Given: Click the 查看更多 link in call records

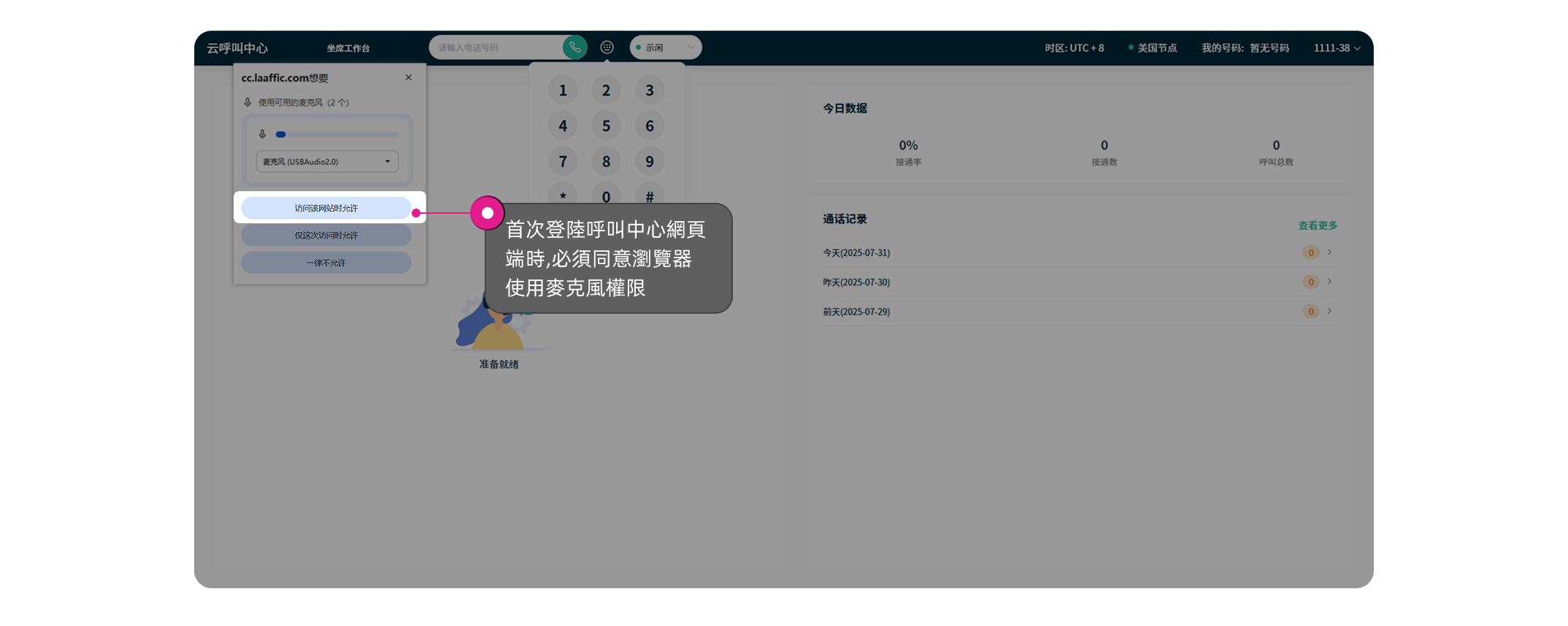Looking at the screenshot, I should 1317,225.
